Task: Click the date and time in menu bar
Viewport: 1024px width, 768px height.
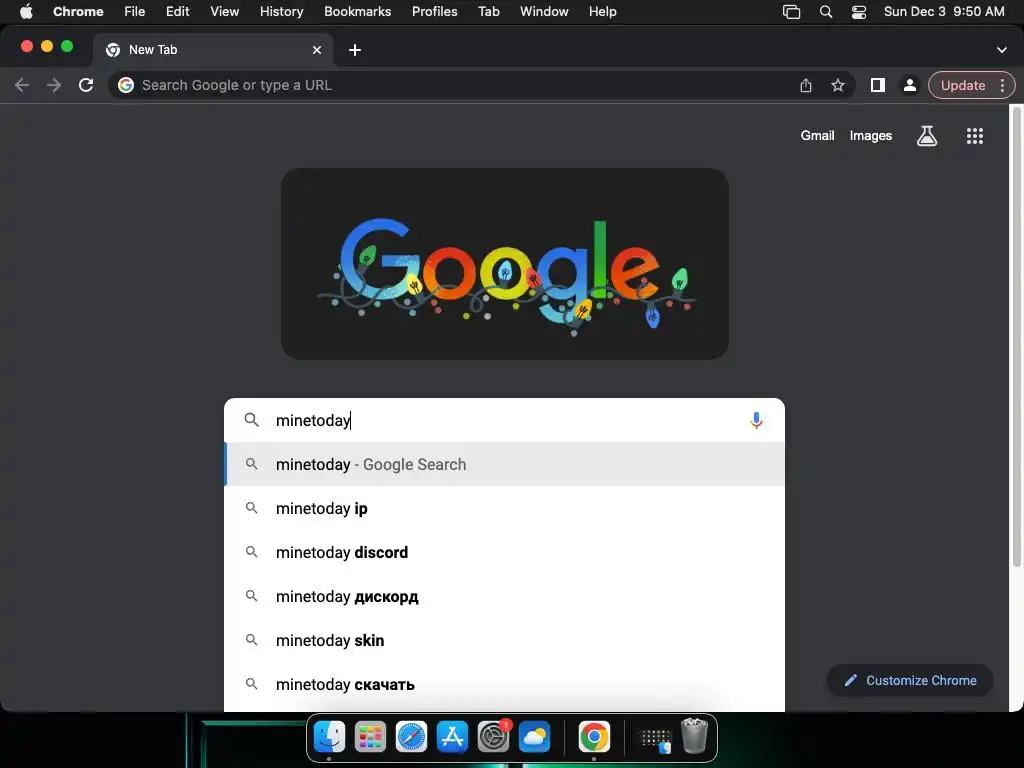Action: click(944, 12)
